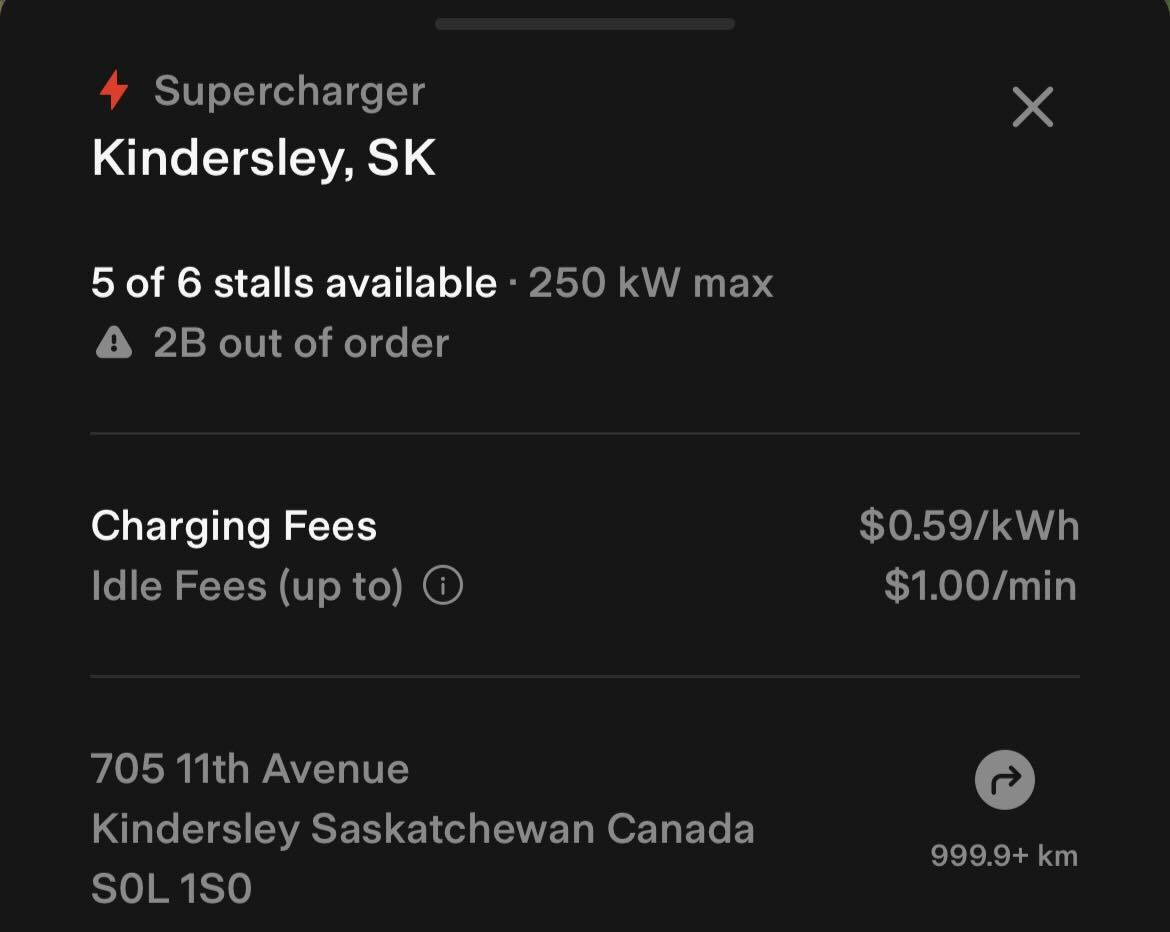
Task: Tap the red Supercharger lightning bolt icon
Action: click(114, 91)
